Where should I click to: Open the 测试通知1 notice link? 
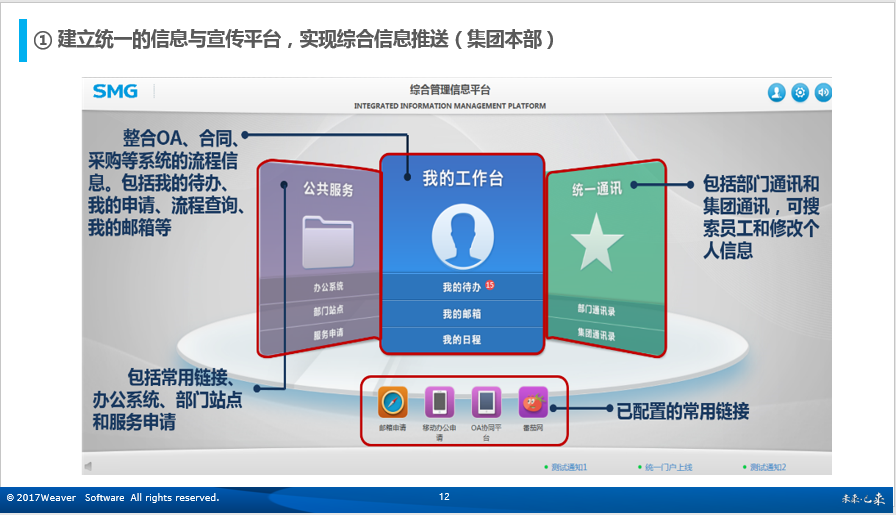click(569, 467)
